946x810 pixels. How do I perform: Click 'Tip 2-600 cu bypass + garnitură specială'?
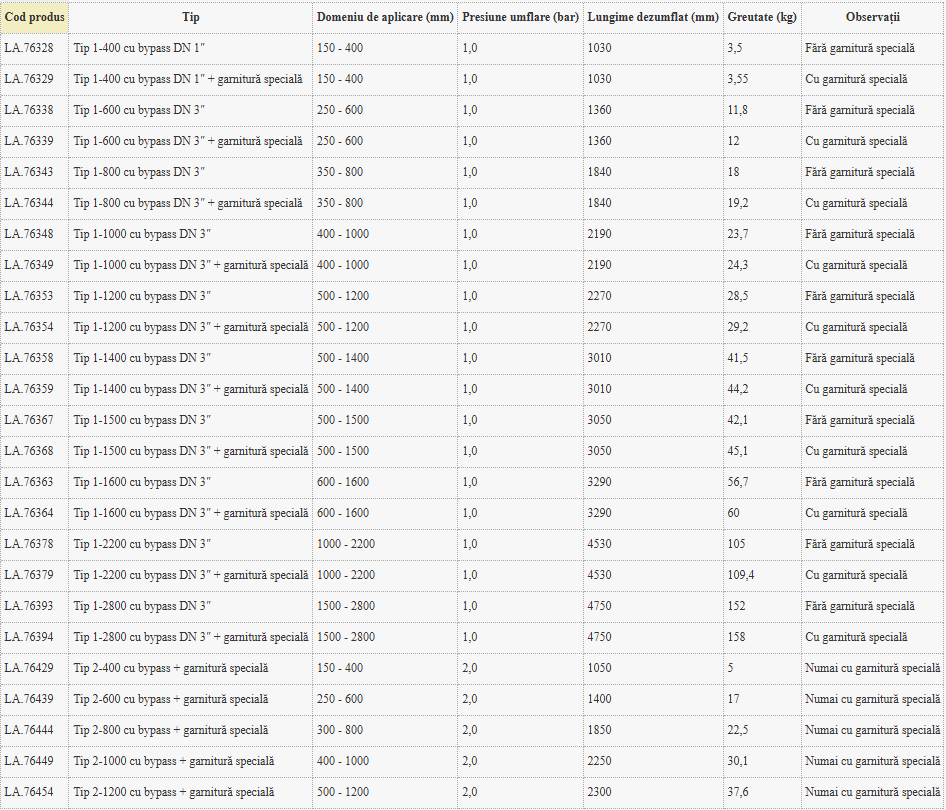pyautogui.click(x=171, y=699)
